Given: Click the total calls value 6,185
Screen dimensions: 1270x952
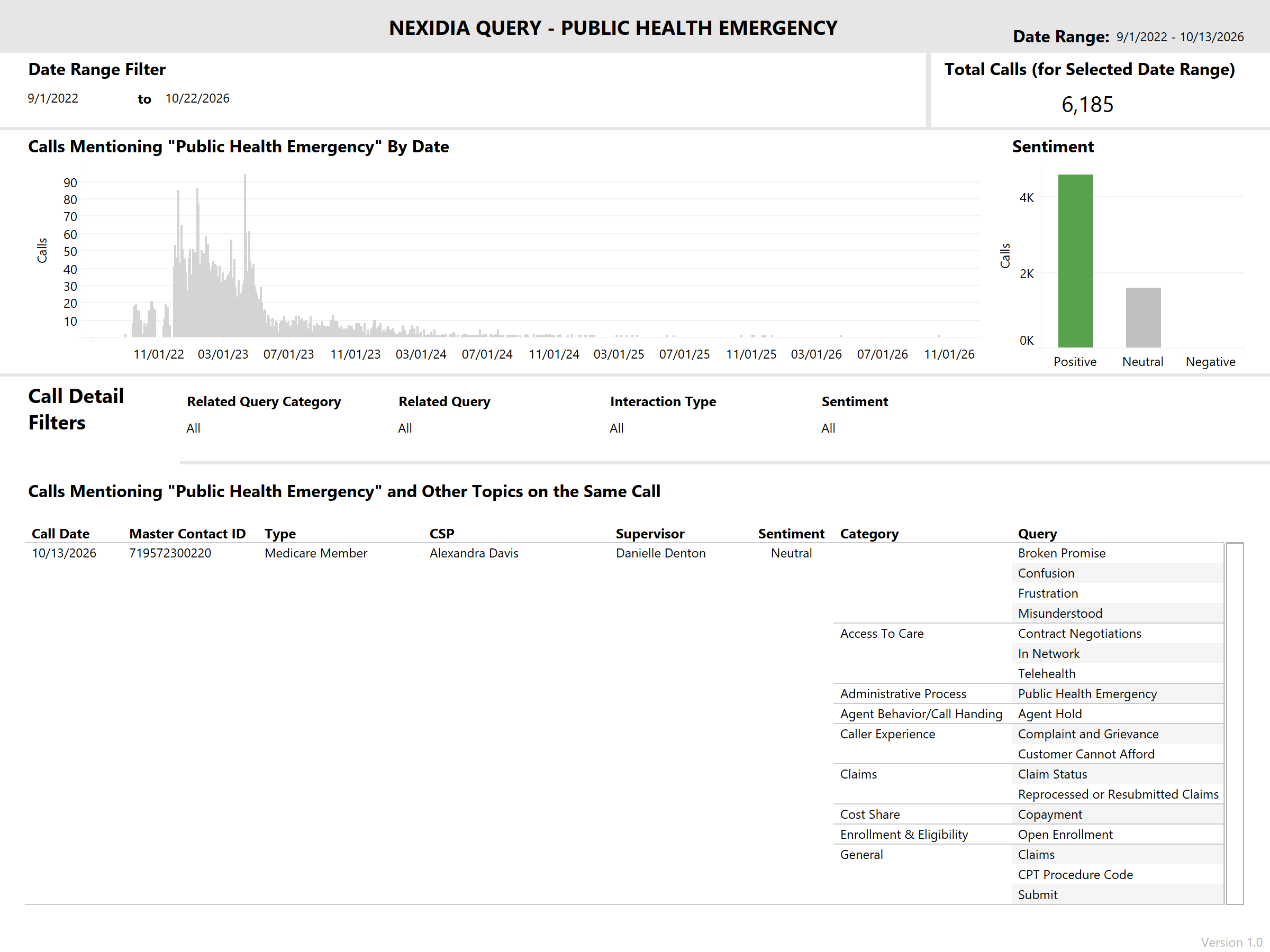Looking at the screenshot, I should [x=1087, y=104].
